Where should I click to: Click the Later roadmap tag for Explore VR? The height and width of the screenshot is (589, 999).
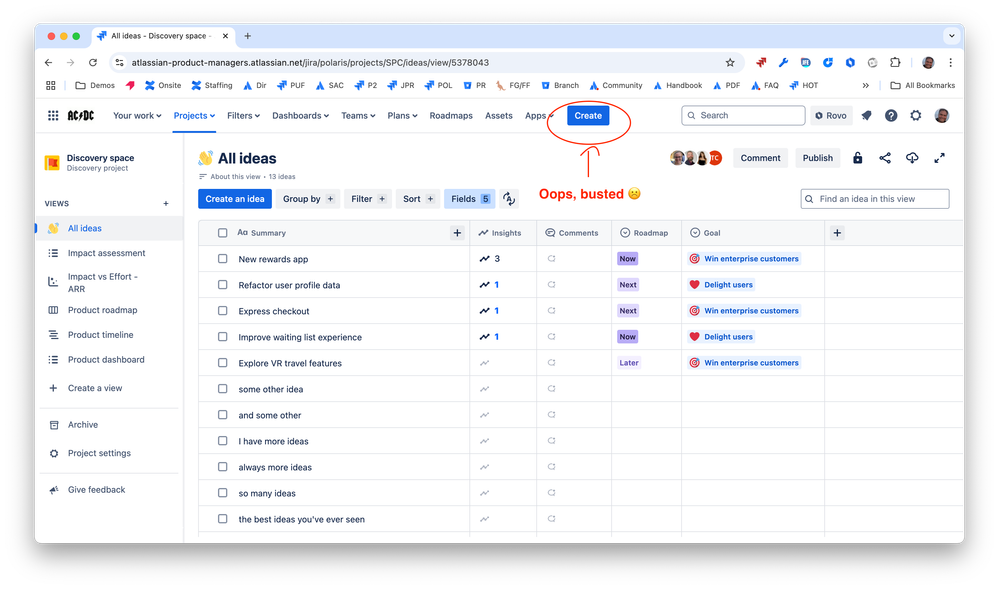[629, 363]
